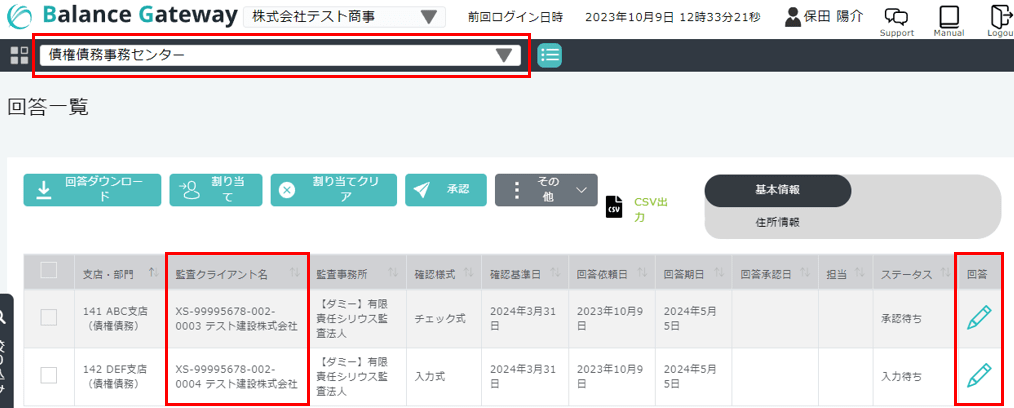Click the 回答ダウンロード button
The image size is (1014, 408).
pos(92,190)
